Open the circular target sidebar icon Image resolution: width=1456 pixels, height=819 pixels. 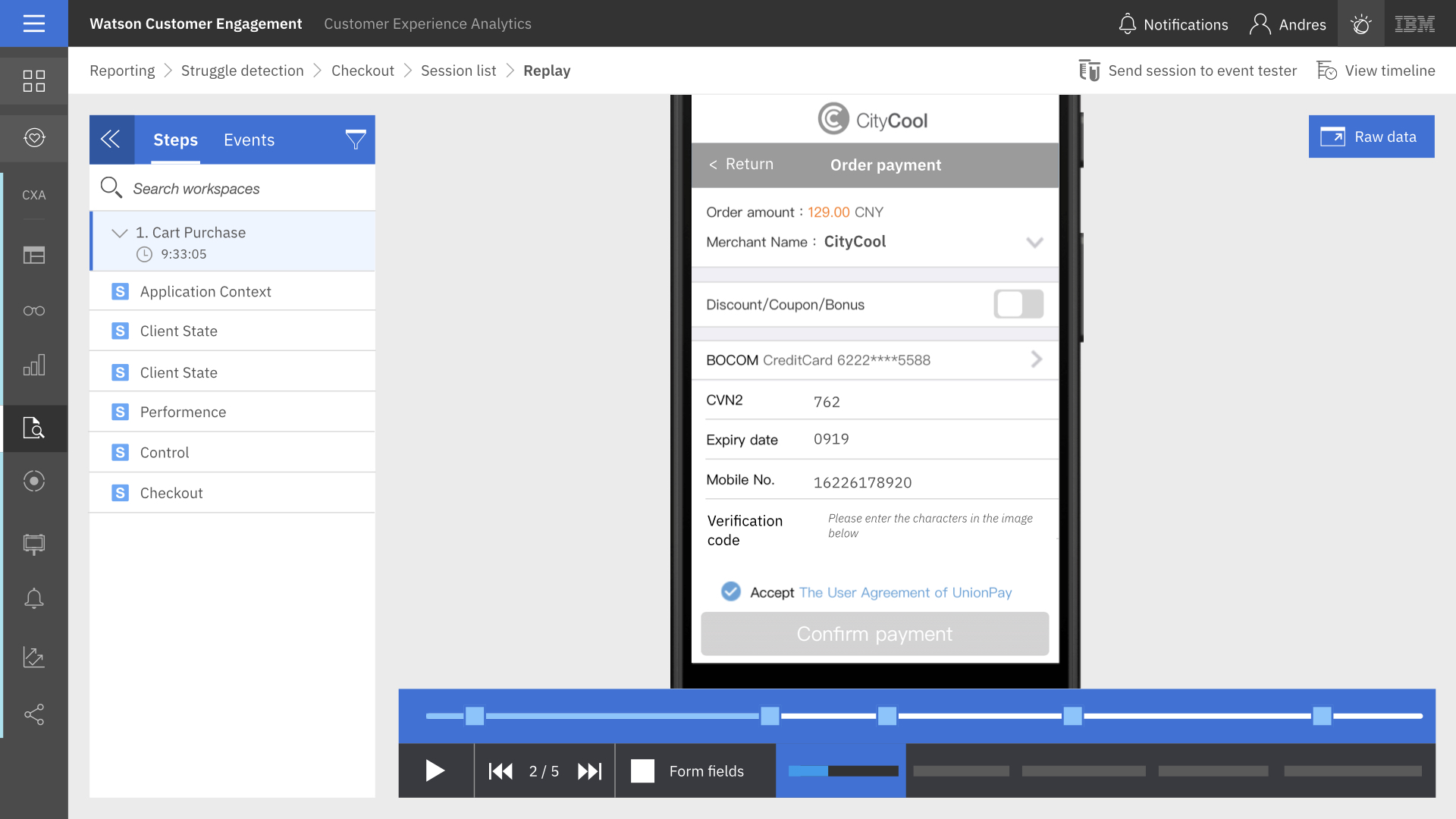[x=34, y=481]
